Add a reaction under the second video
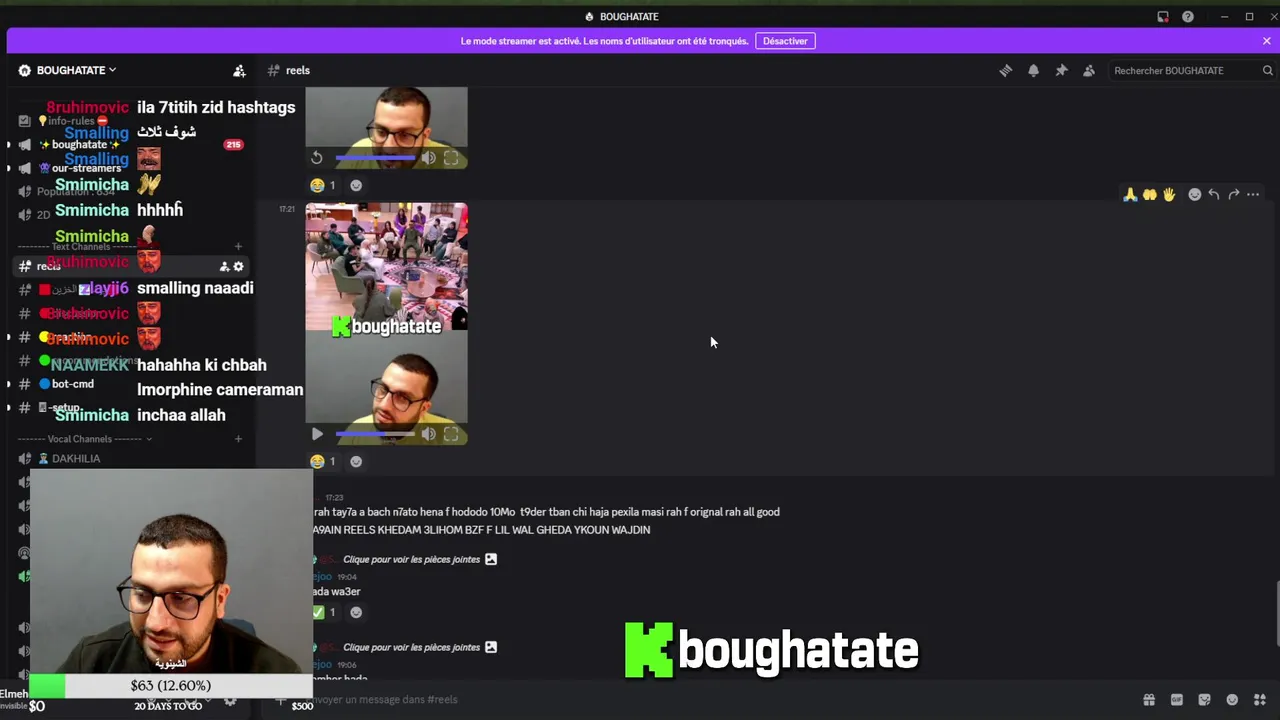The width and height of the screenshot is (1280, 720). 356,461
